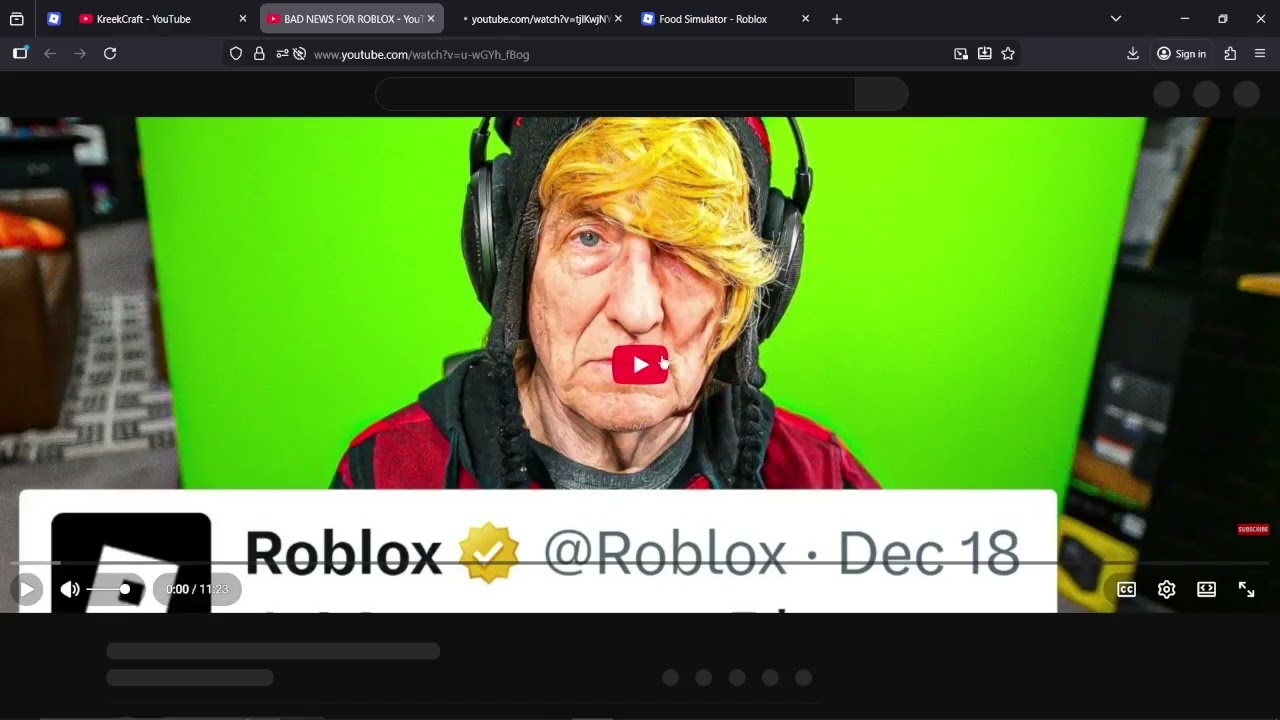The height and width of the screenshot is (720, 1280).
Task: Bookmark this page with the star
Action: pos(1008,54)
